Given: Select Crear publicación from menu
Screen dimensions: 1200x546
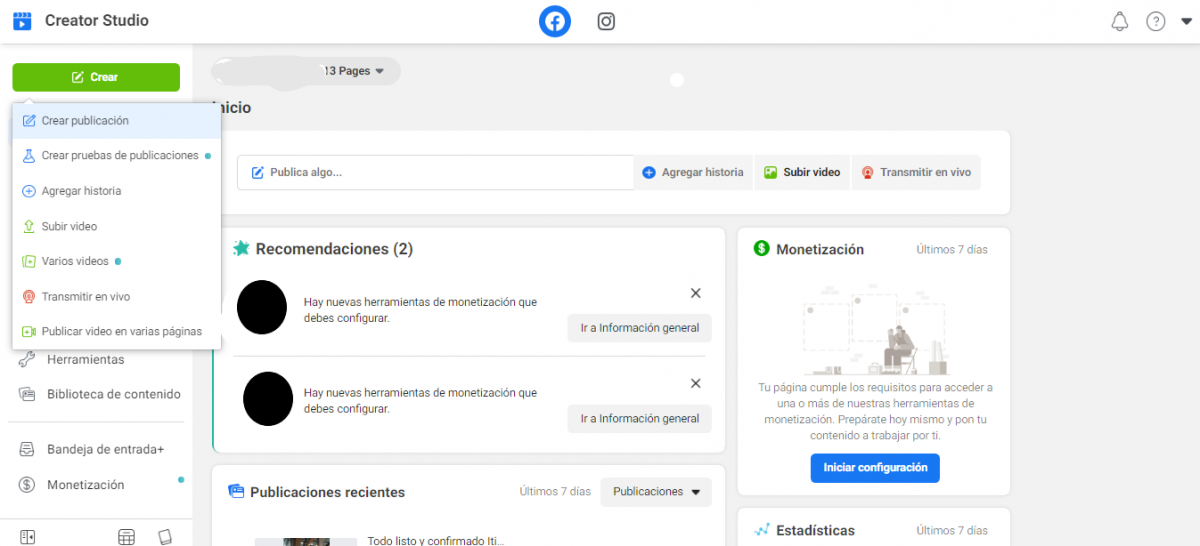Looking at the screenshot, I should pos(85,121).
